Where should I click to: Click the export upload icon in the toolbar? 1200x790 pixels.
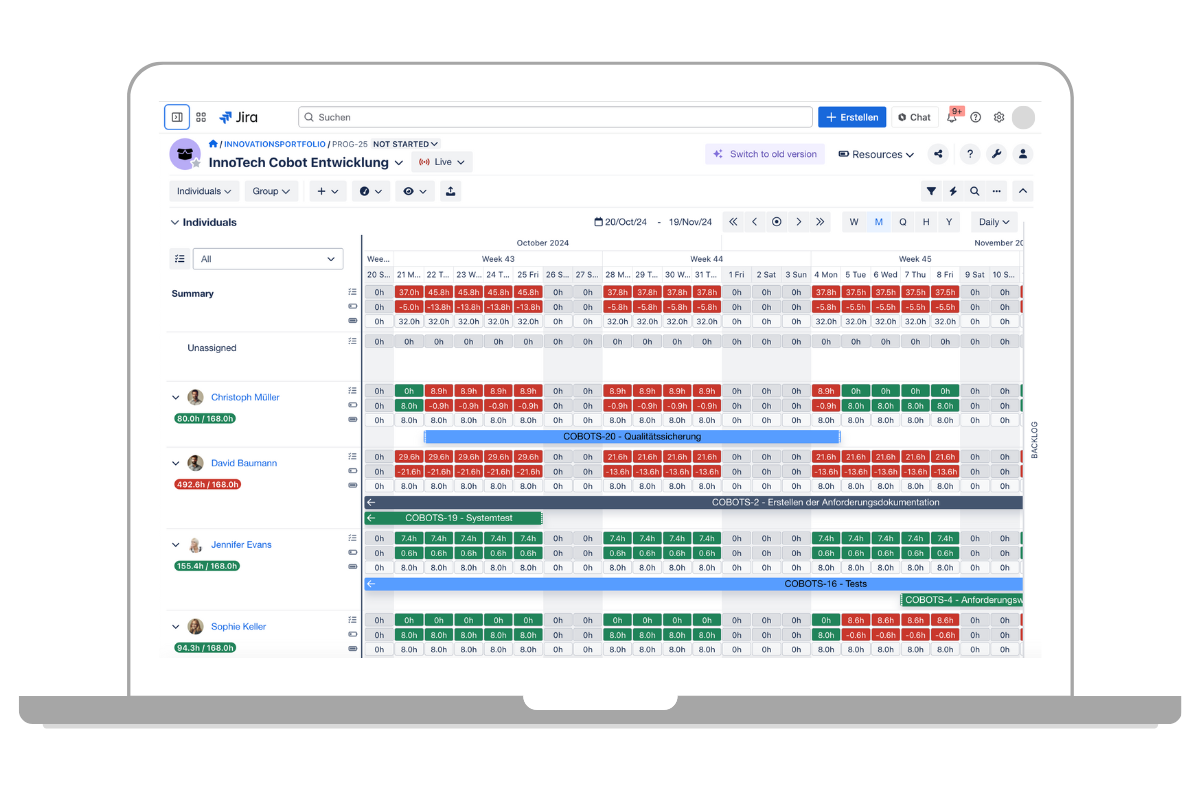[450, 191]
